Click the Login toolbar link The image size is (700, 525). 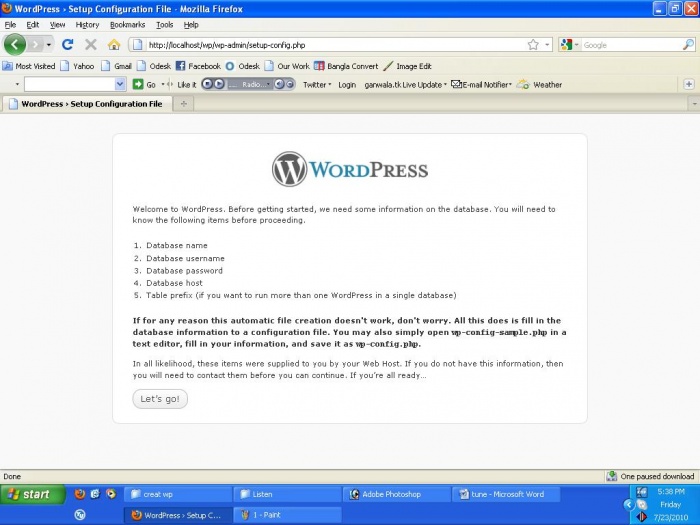[x=347, y=85]
